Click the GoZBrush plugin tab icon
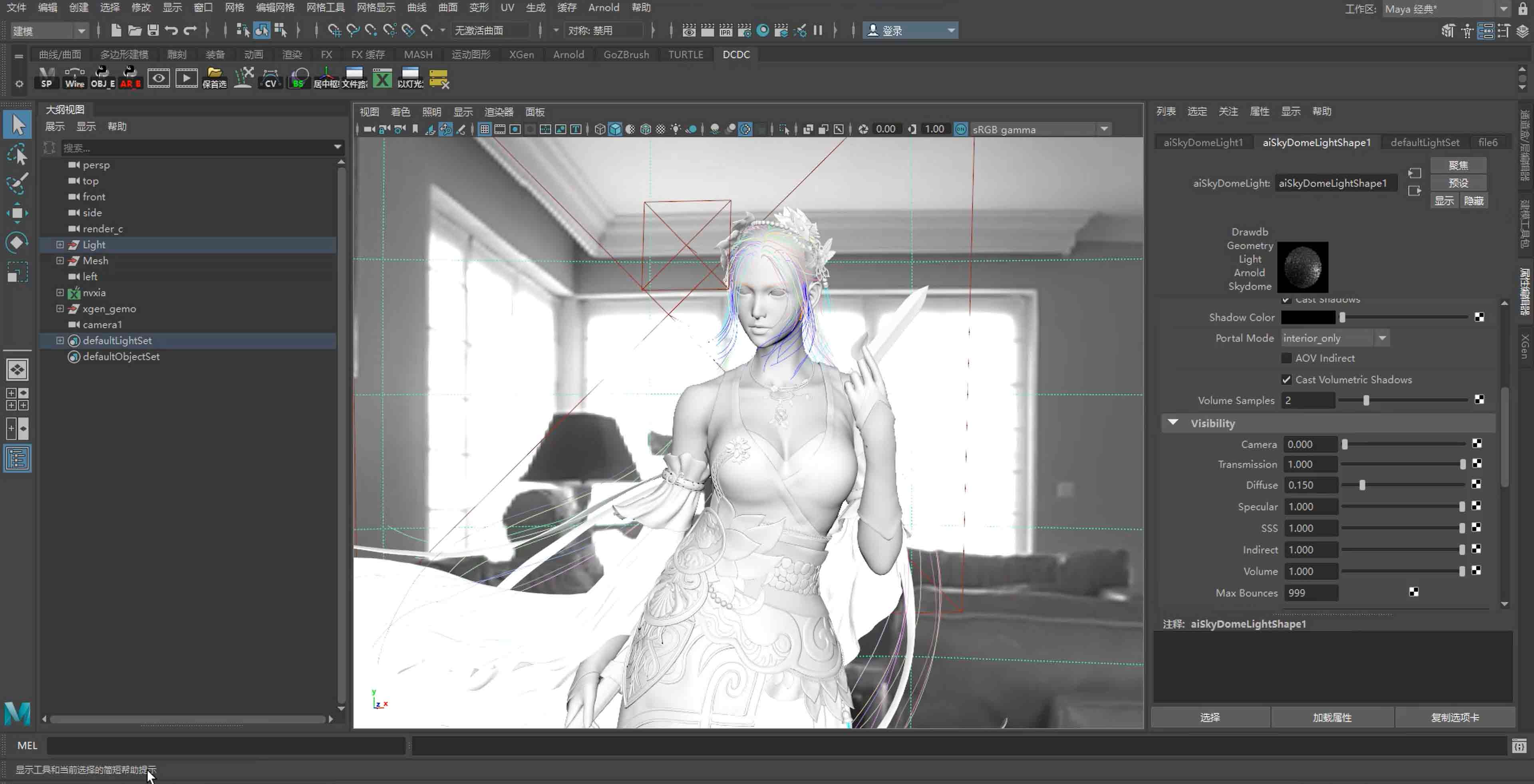This screenshot has height=784, width=1534. point(626,54)
